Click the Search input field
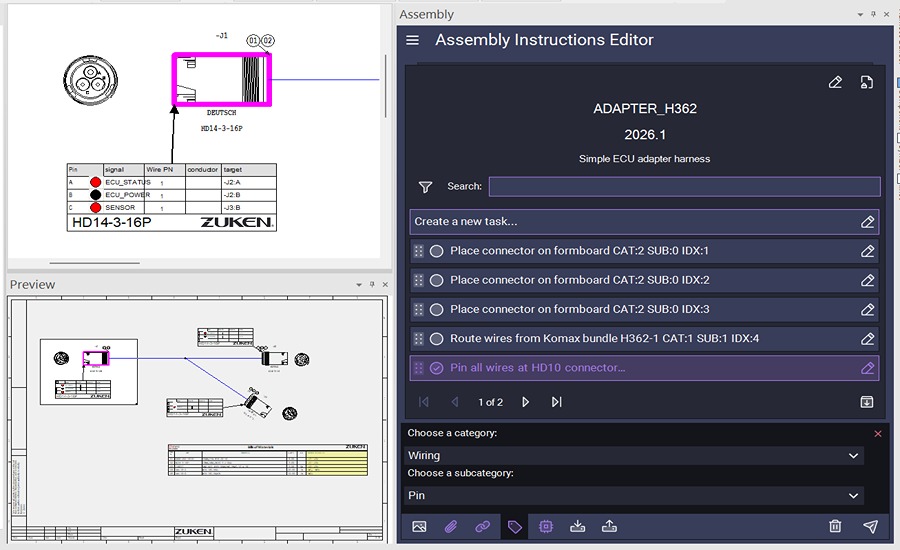Screen dimensions: 900x550 pyautogui.click(x=684, y=187)
